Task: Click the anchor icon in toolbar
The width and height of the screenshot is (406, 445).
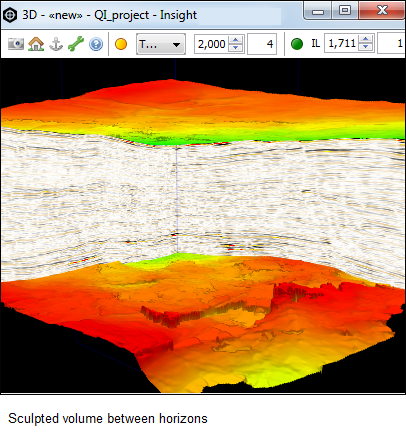Action: point(56,44)
